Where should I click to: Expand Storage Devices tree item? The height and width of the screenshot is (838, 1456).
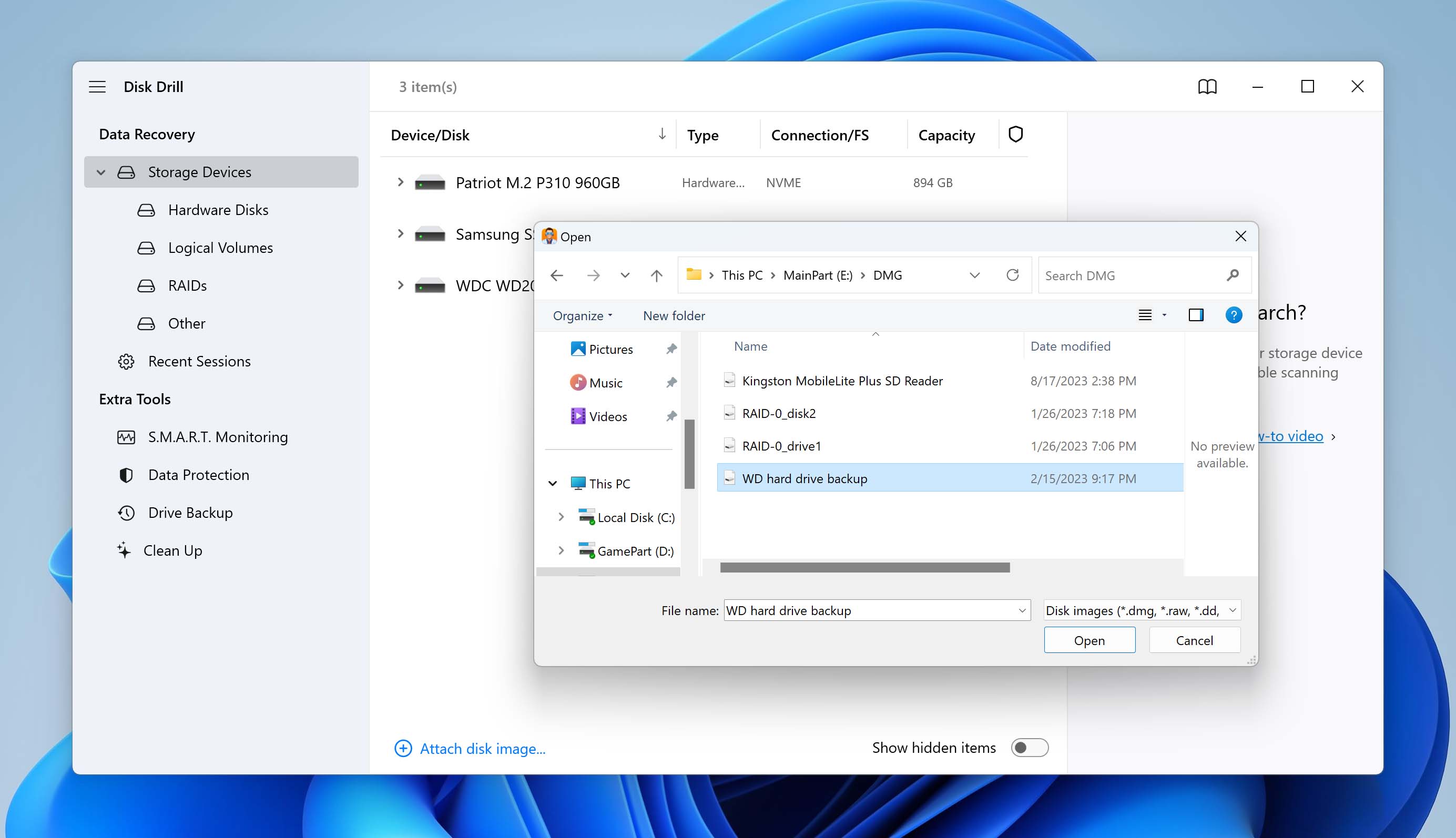click(x=99, y=172)
